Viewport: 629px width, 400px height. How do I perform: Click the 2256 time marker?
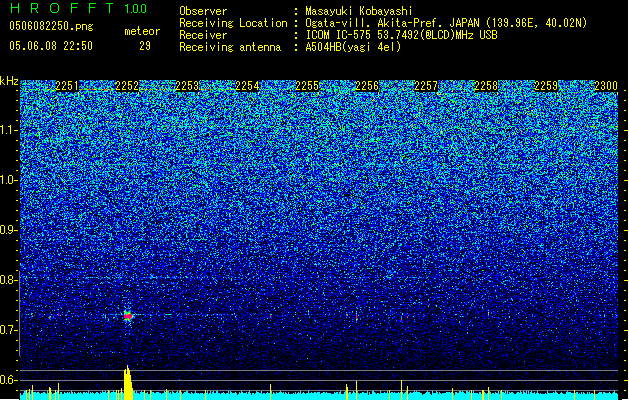[367, 86]
